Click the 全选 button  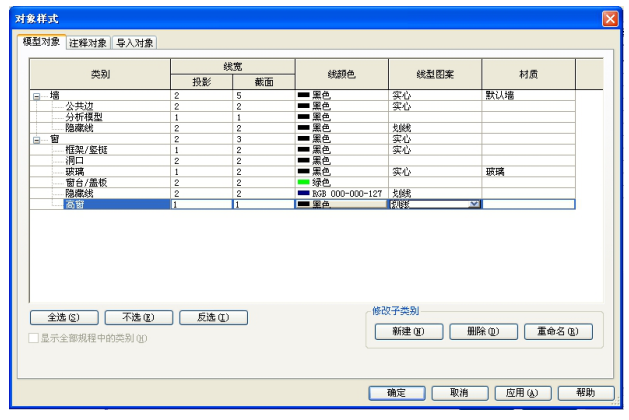pyautogui.click(x=62, y=318)
